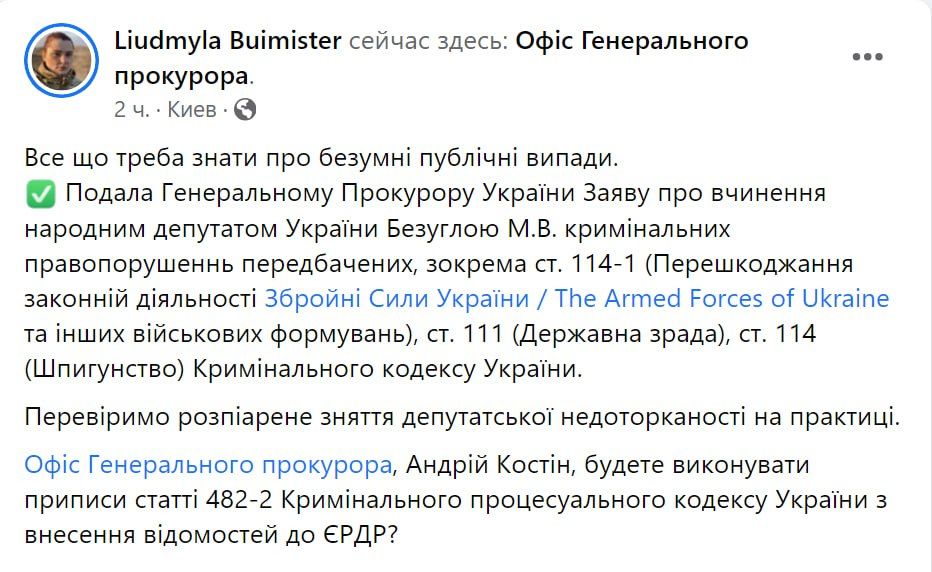
Task: Click the paragraph starting with "Перевіримо розпіарене"
Action: pyautogui.click(x=460, y=417)
